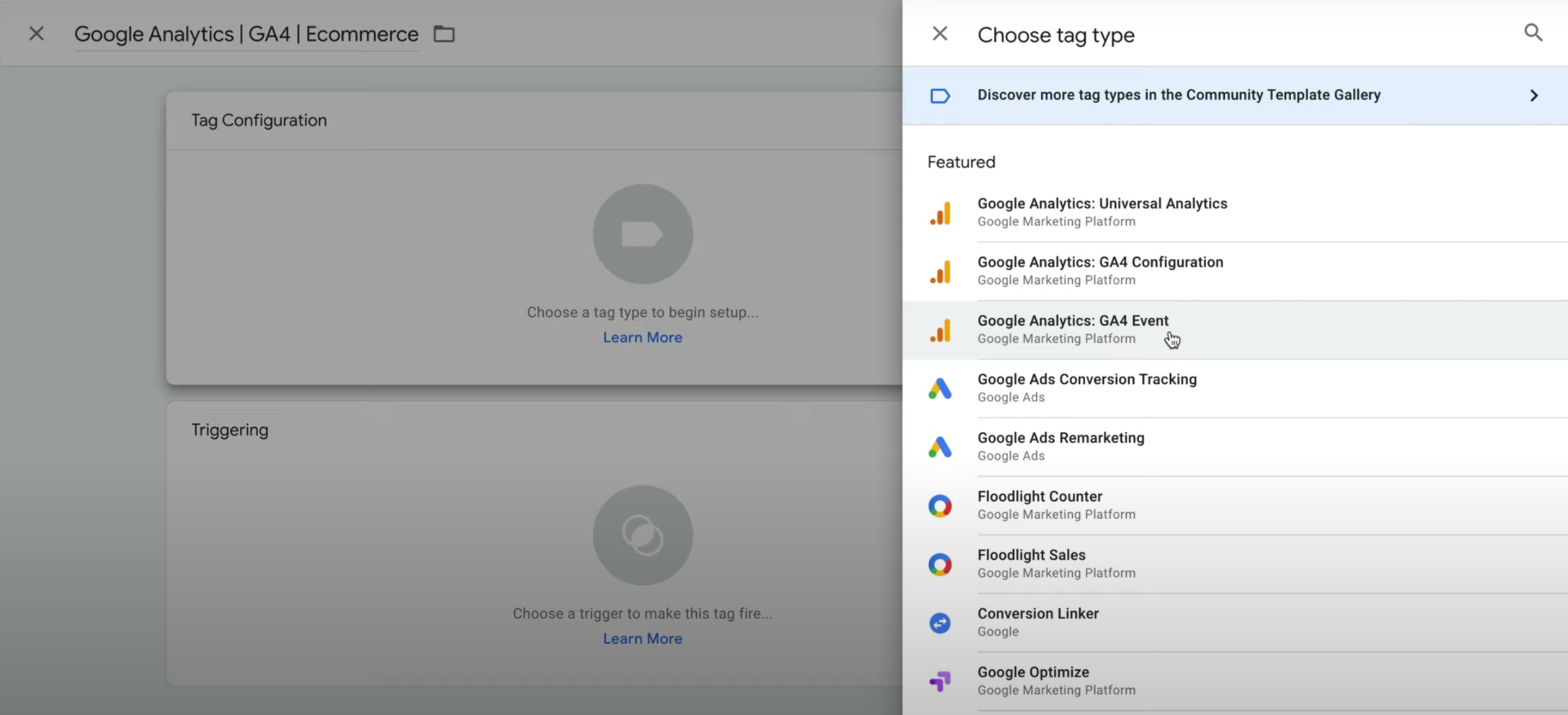Viewport: 1568px width, 715px height.
Task: Click the Google Ads Remarketing logo icon
Action: pyautogui.click(x=940, y=447)
